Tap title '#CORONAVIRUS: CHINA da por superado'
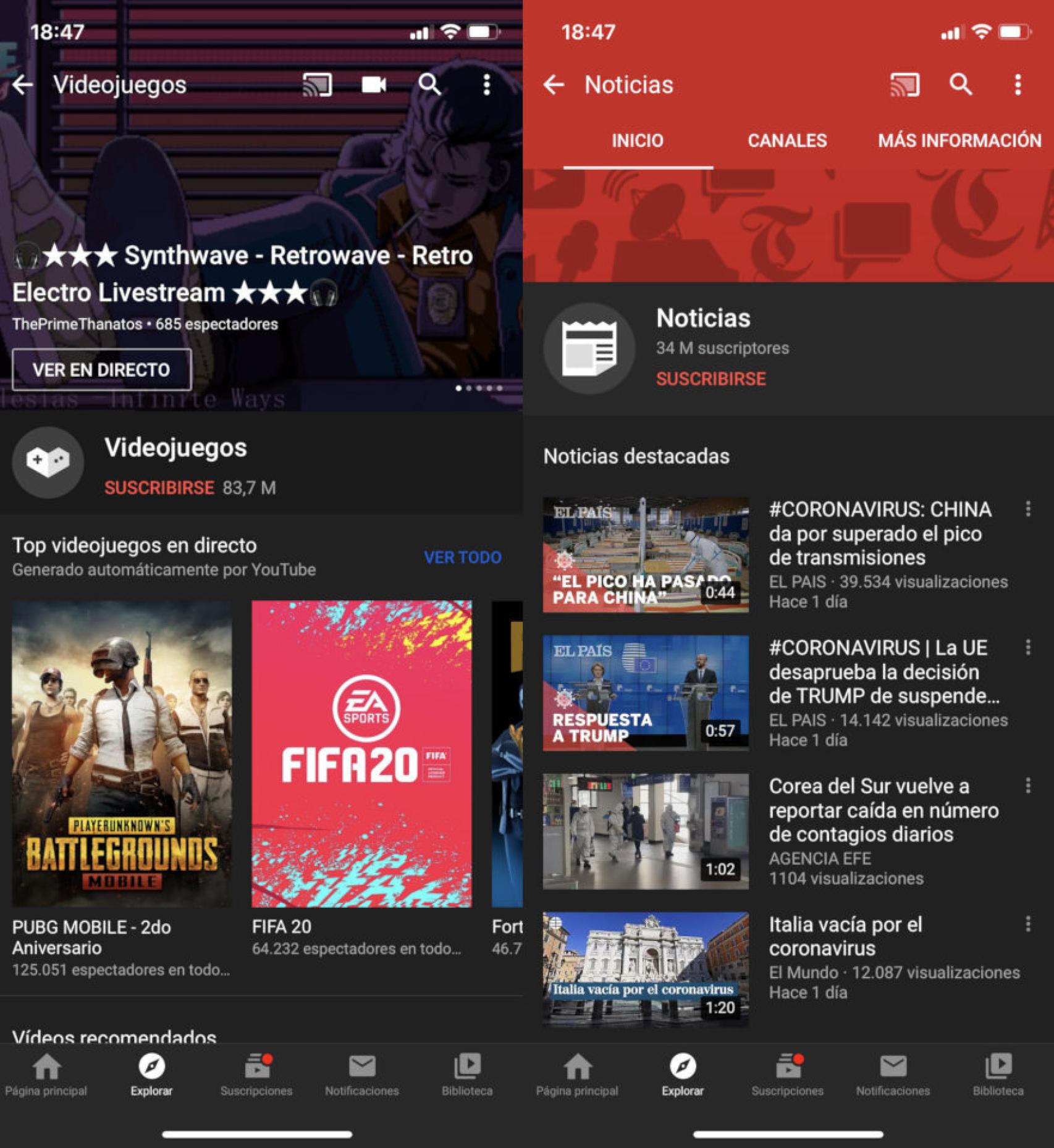The width and height of the screenshot is (1054, 1148). [x=880, y=534]
